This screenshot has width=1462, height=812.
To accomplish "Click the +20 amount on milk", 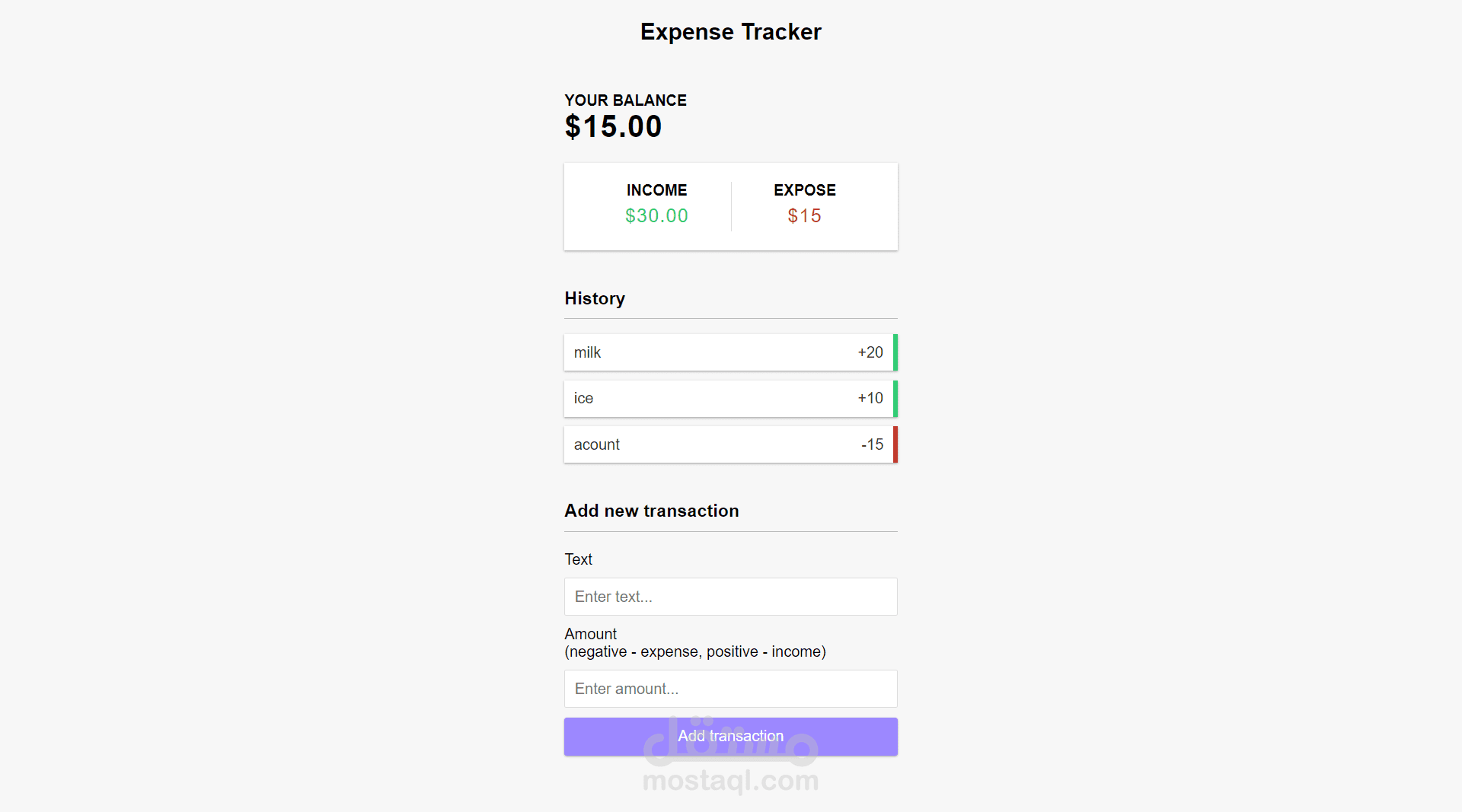I will pos(870,352).
